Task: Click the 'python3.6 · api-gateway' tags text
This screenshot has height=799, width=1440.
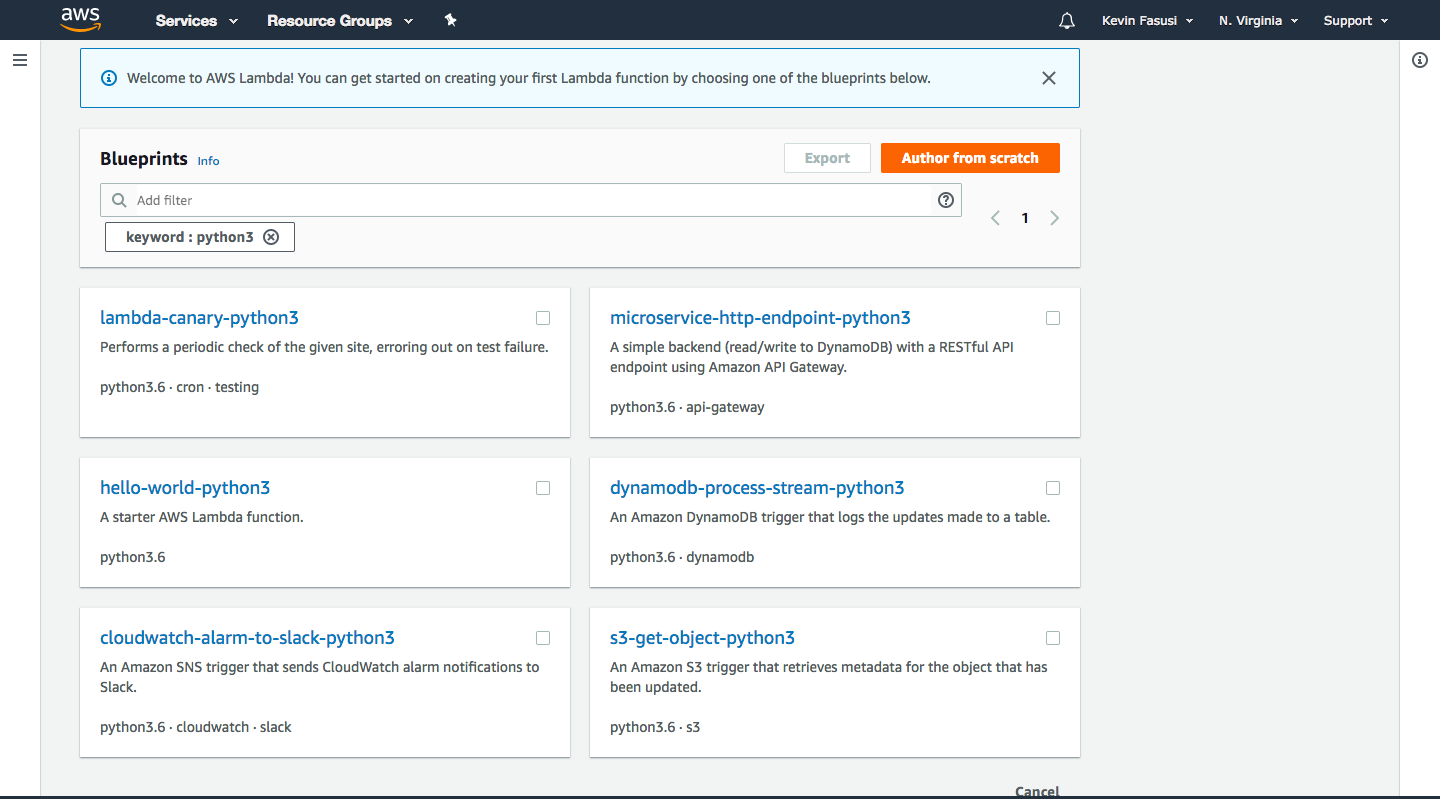Action: pos(687,407)
